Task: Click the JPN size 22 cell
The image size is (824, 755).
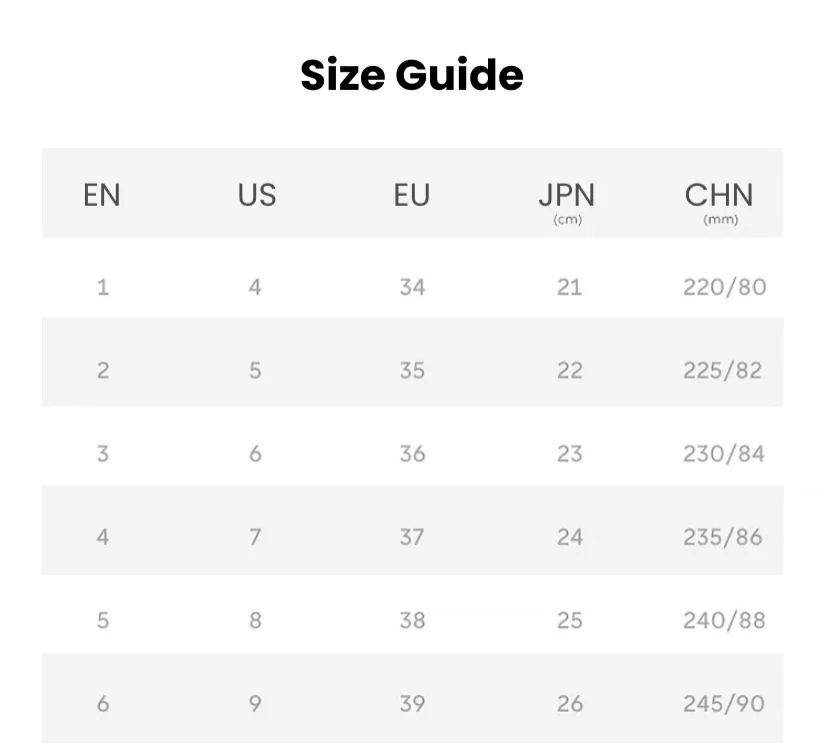Action: pos(570,370)
